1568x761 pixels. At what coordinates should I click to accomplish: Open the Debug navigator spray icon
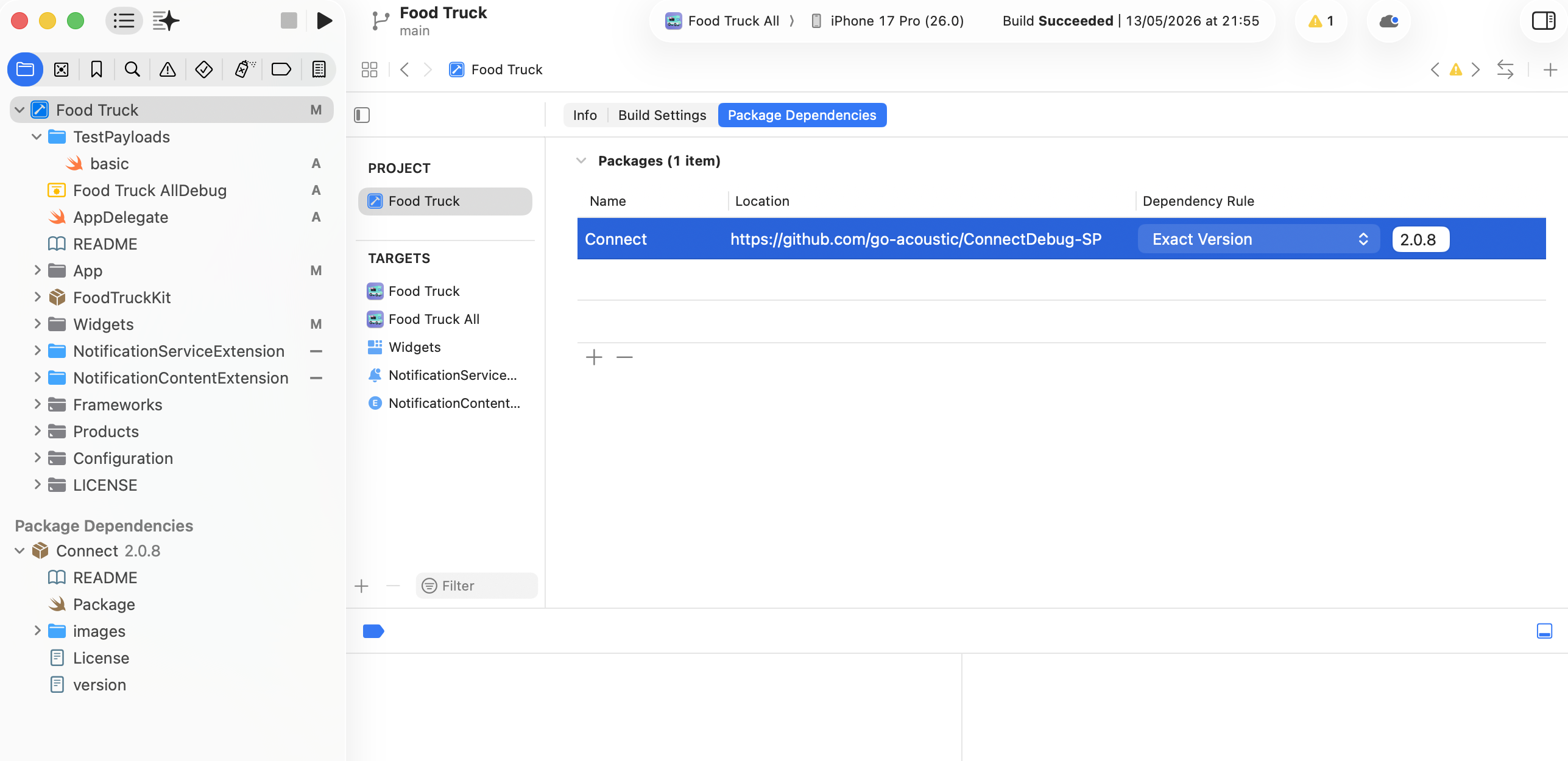pyautogui.click(x=245, y=69)
